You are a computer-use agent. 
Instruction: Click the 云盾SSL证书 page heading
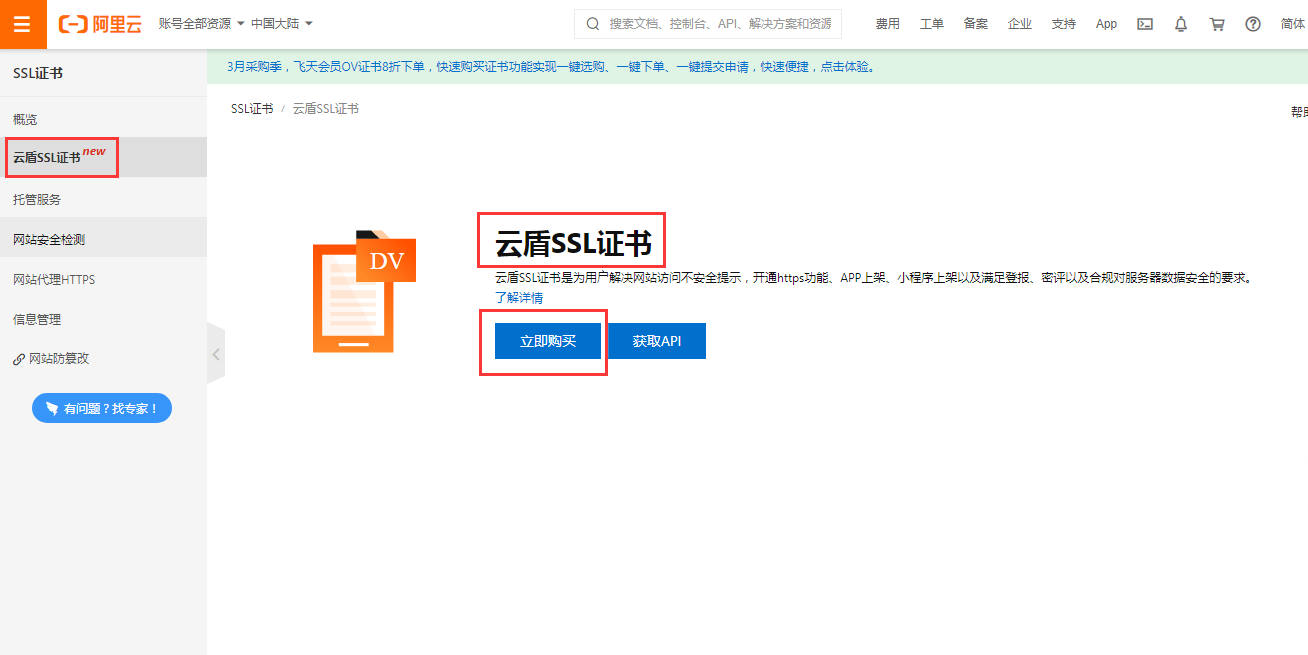573,243
